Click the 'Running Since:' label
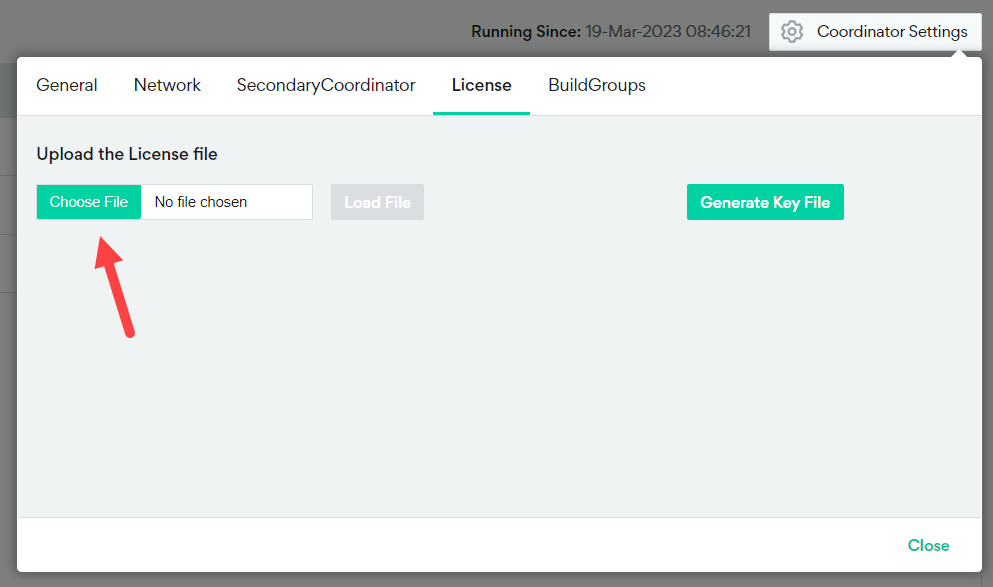 point(526,32)
